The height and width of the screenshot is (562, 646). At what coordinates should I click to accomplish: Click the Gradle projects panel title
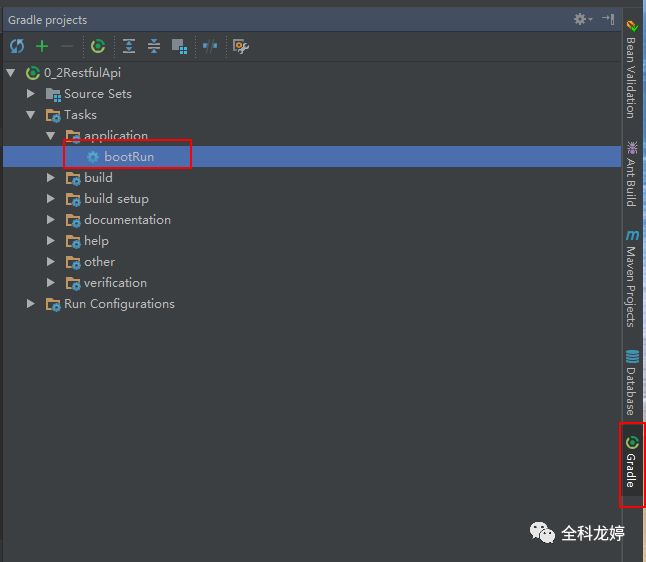[47, 20]
